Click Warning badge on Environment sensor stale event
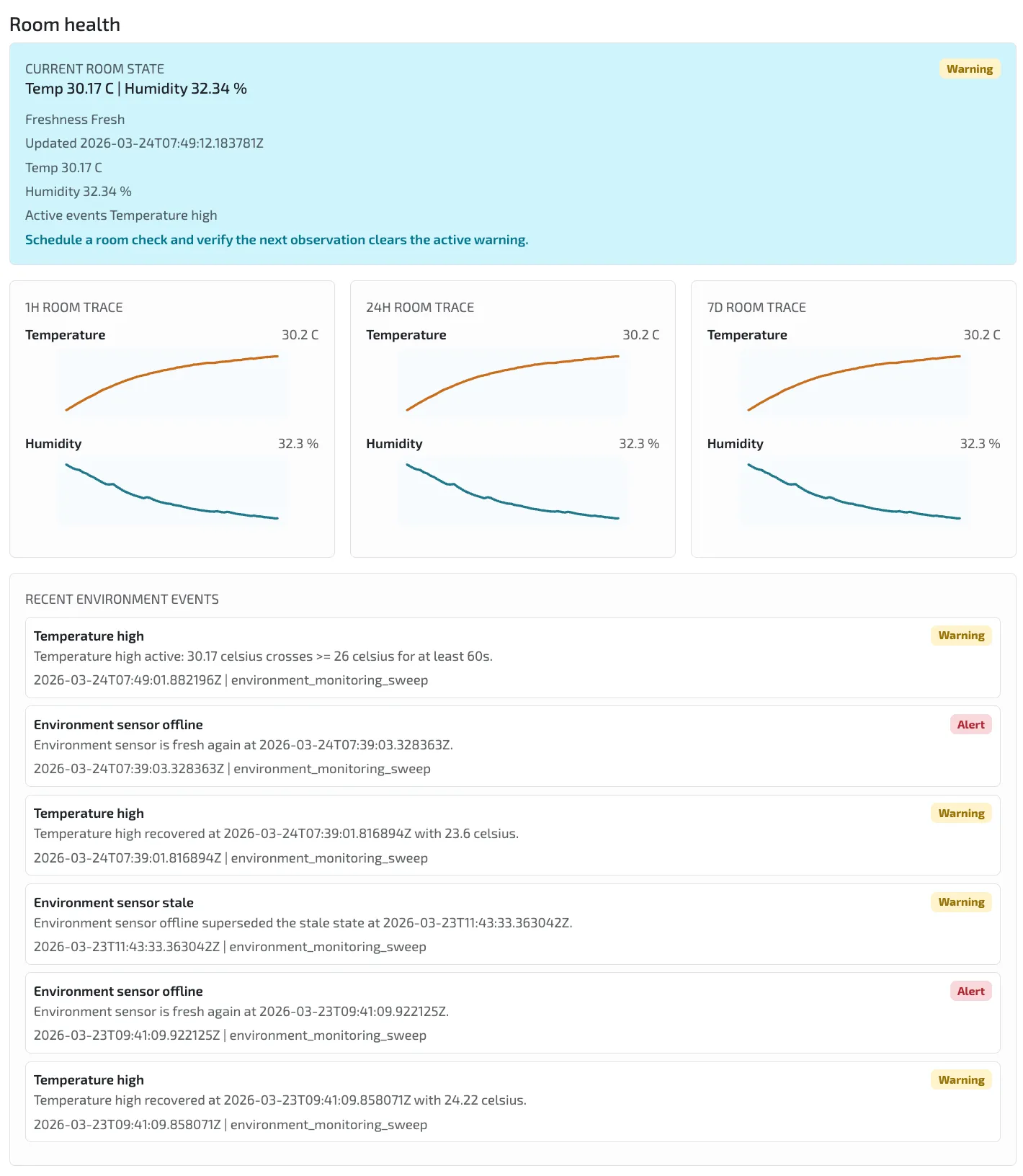The width and height of the screenshot is (1023, 1176). tap(961, 902)
